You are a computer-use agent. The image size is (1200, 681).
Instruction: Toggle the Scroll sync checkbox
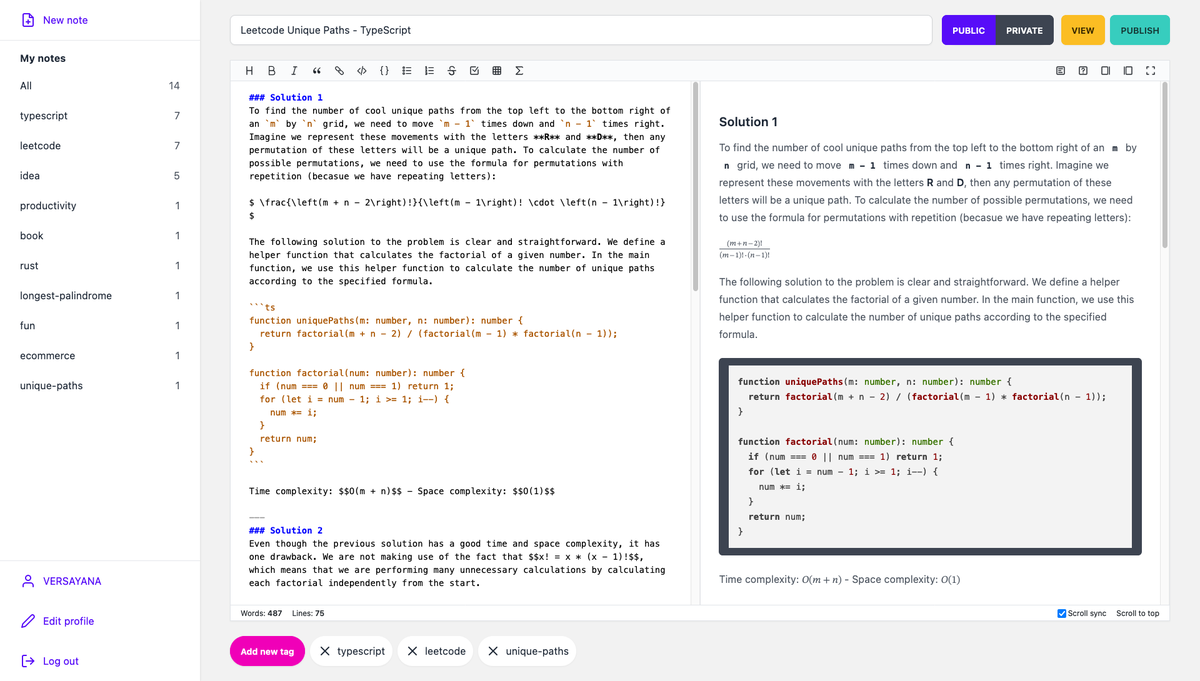click(1062, 613)
